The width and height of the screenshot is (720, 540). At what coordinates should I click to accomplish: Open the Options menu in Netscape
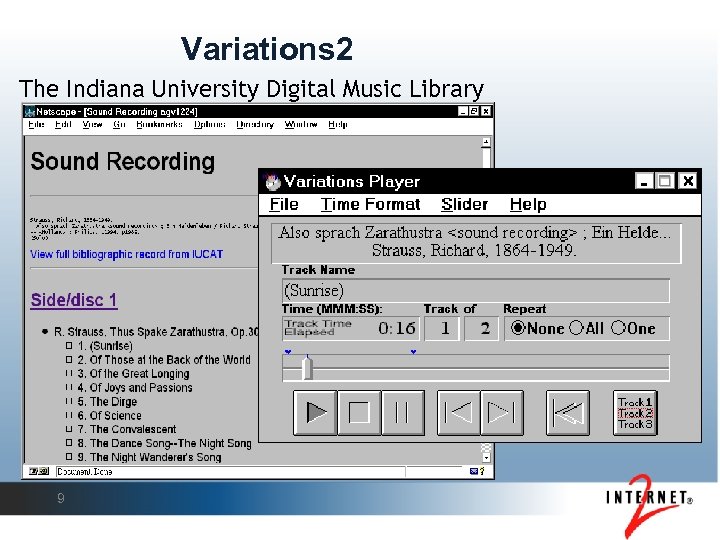click(209, 124)
